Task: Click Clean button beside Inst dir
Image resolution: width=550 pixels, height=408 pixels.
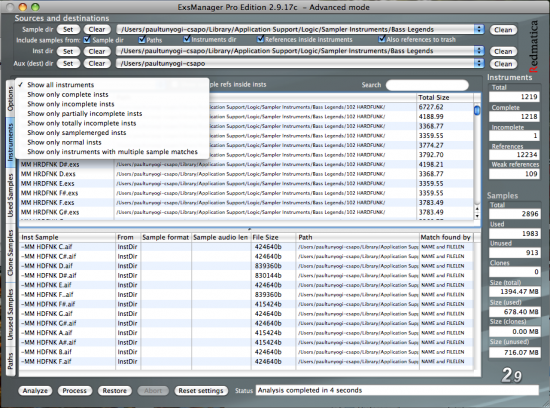Action: (503, 52)
